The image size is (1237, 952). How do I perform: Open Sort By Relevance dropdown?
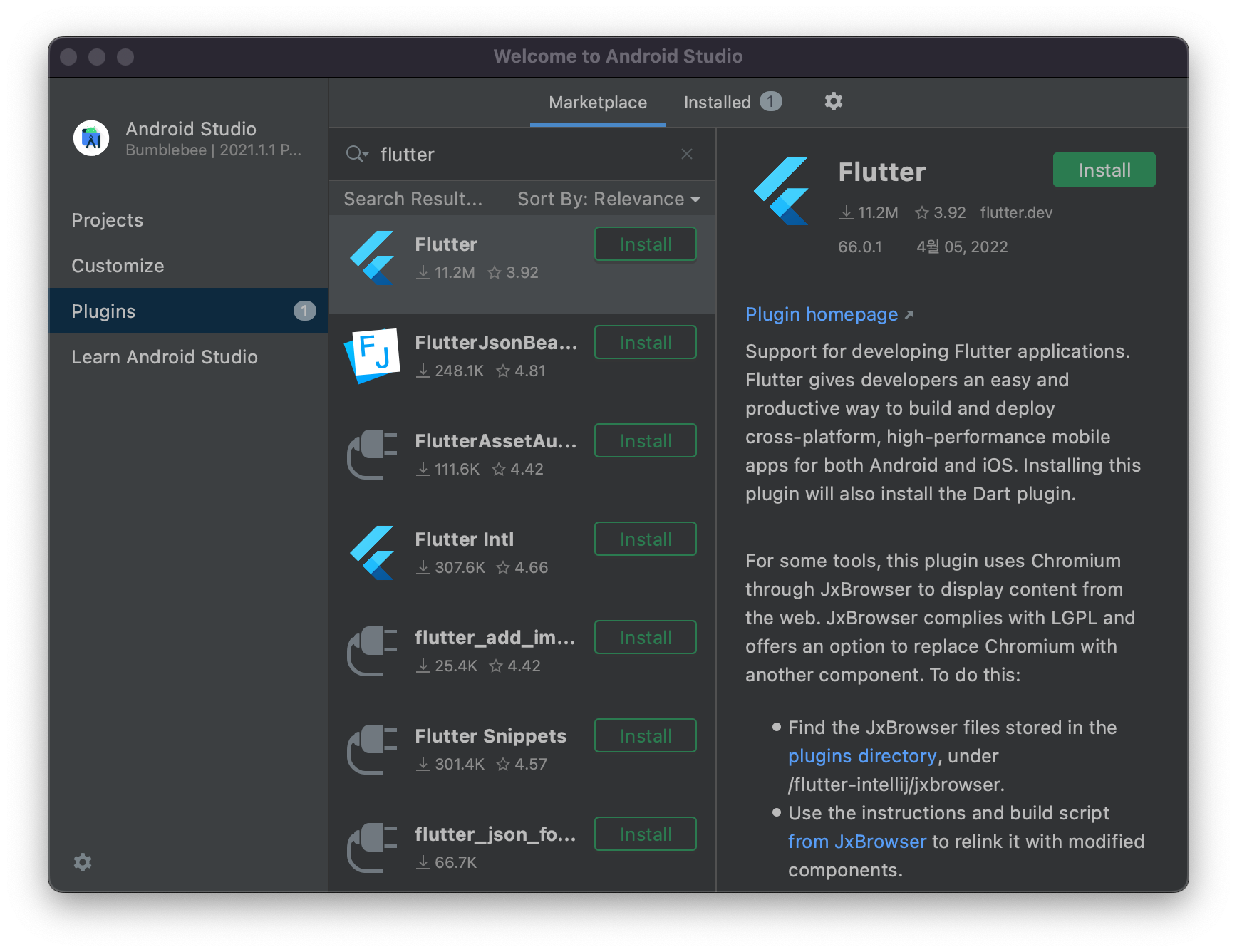(609, 199)
